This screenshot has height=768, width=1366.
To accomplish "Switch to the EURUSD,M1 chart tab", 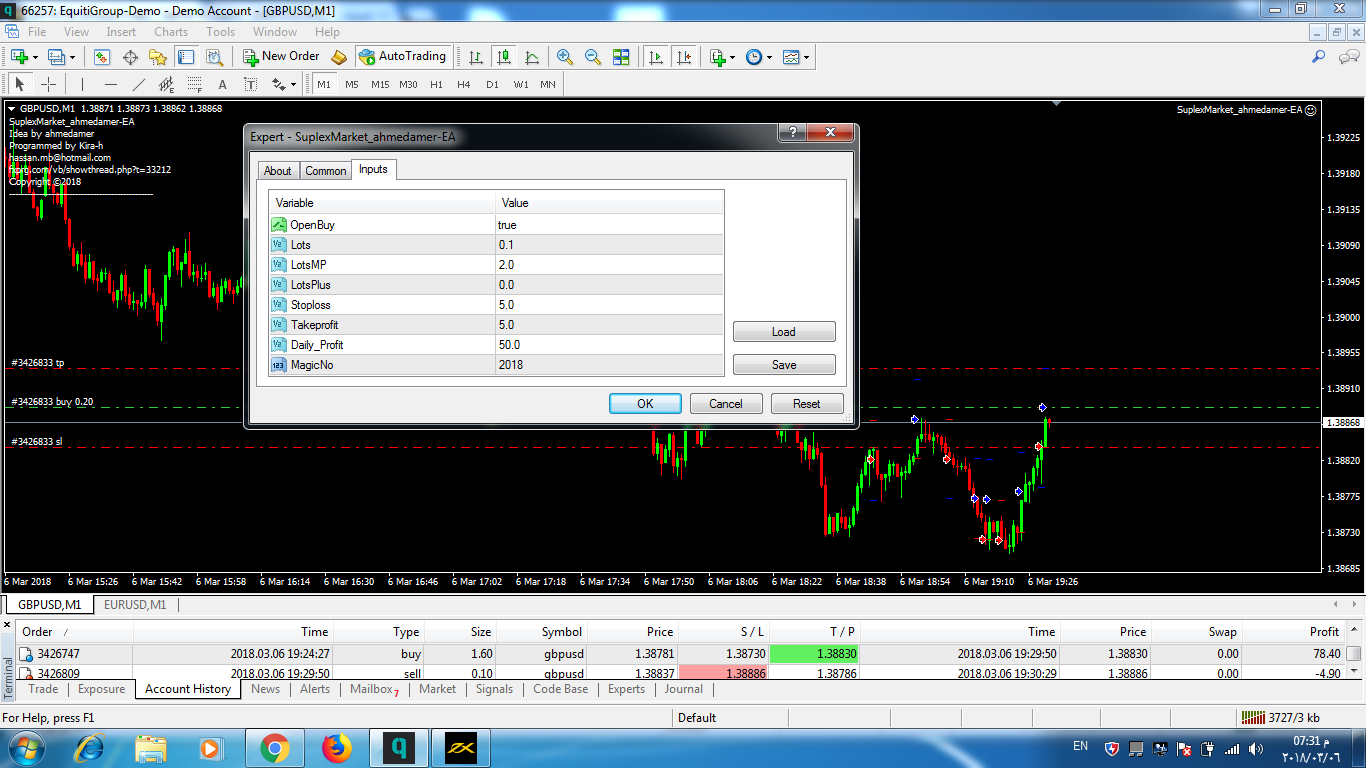I will tap(135, 604).
